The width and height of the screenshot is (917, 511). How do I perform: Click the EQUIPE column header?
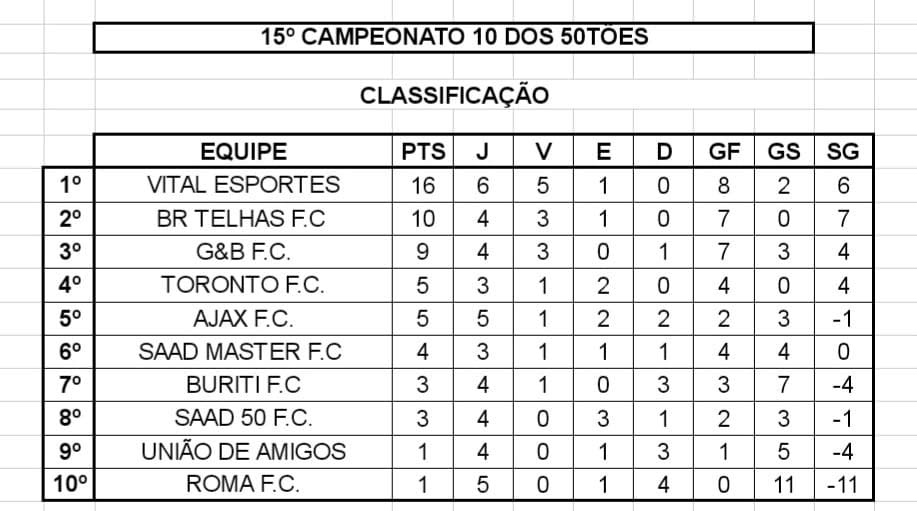243,152
